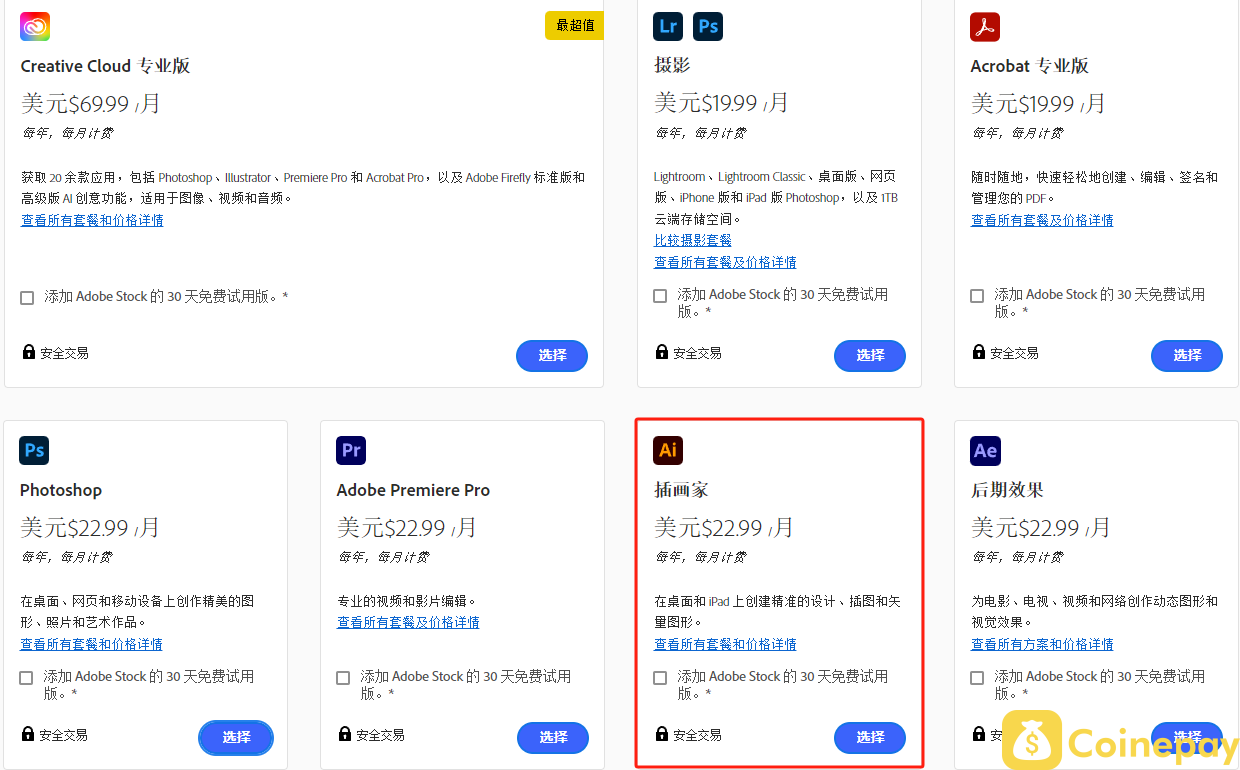Click 选择 for 插画家 plan
Screen dimensions: 1240x770
coord(870,737)
